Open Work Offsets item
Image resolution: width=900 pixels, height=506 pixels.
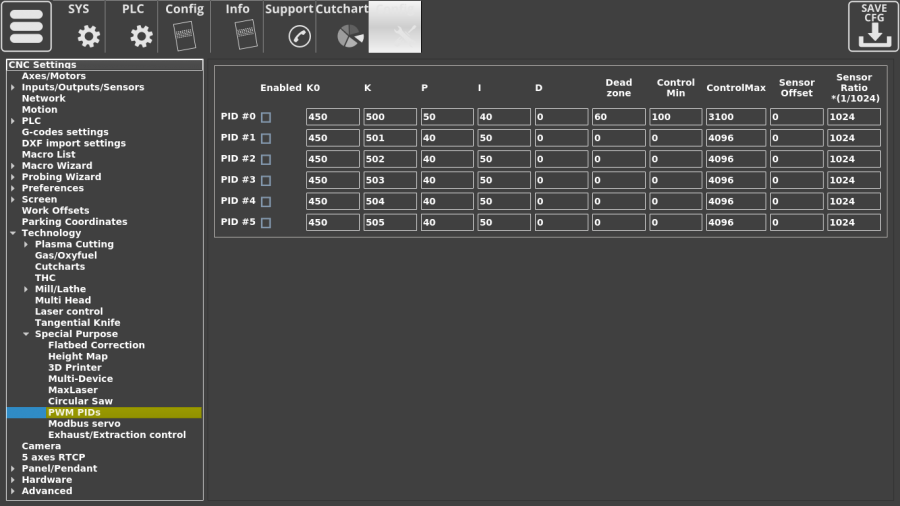pyautogui.click(x=55, y=211)
